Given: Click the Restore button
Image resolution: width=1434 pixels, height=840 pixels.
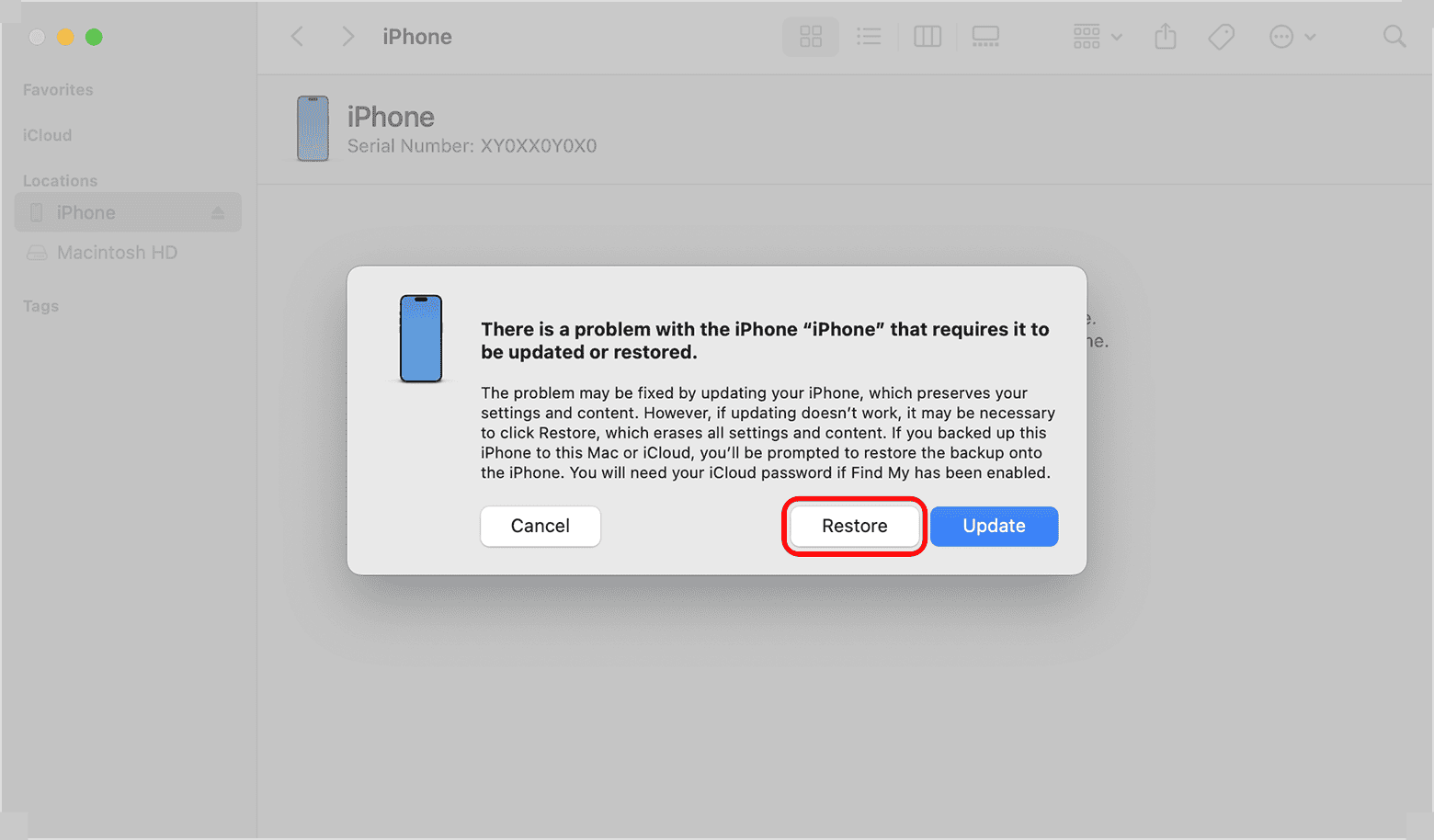Looking at the screenshot, I should [855, 527].
